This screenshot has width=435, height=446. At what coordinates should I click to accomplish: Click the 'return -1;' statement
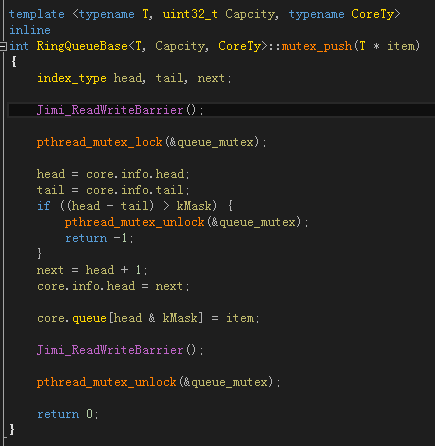click(99, 238)
